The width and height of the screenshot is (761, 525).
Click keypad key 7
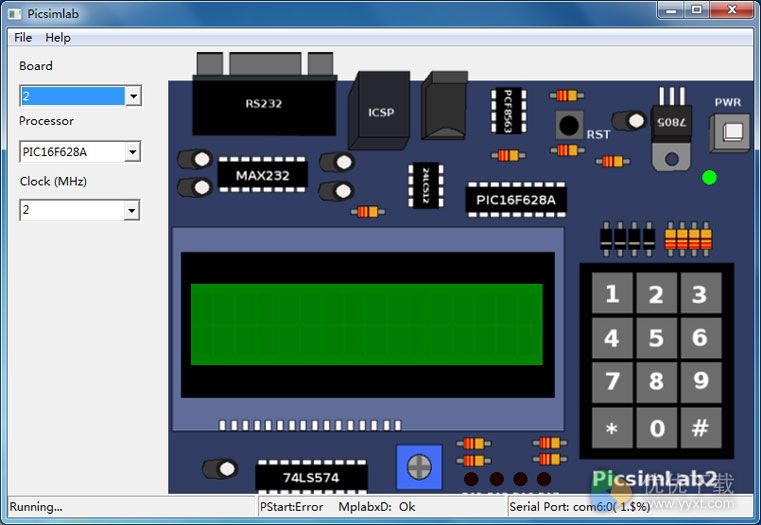tap(612, 382)
